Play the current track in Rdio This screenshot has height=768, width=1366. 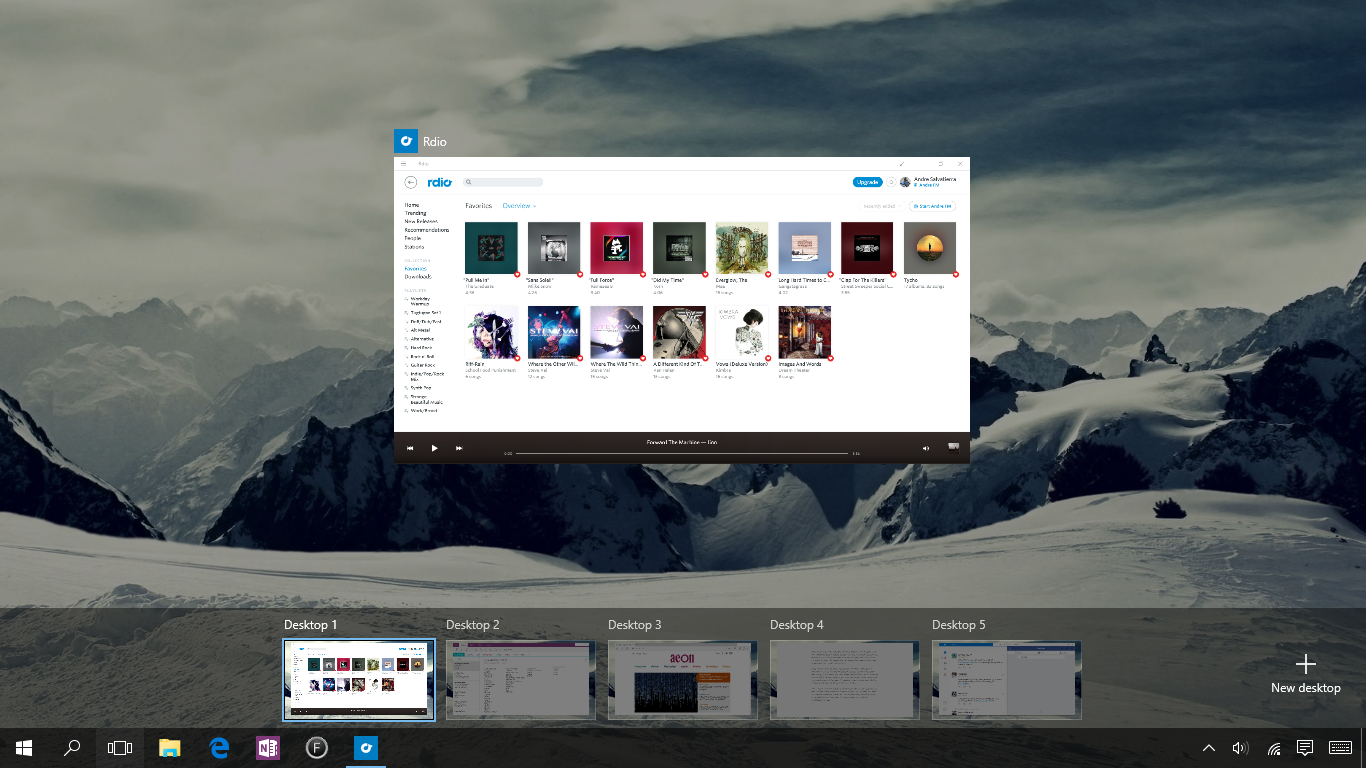pyautogui.click(x=434, y=448)
